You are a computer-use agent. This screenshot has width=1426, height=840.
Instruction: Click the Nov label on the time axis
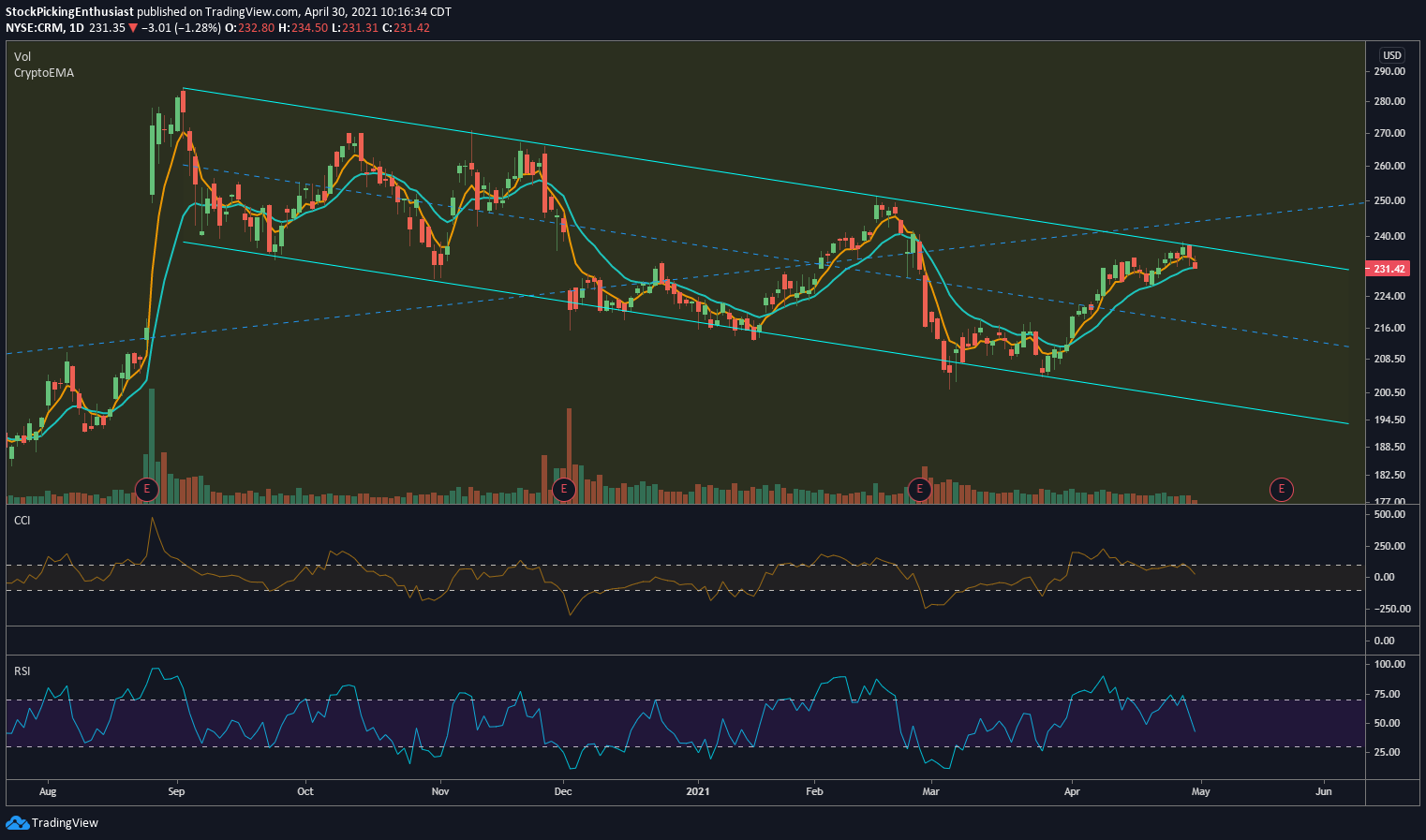click(440, 791)
